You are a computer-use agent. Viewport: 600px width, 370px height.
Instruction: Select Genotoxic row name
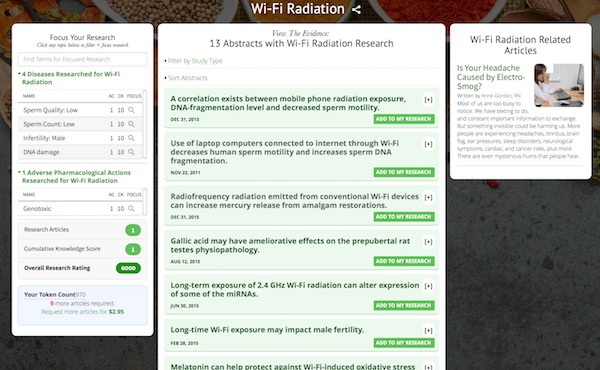tap(37, 209)
